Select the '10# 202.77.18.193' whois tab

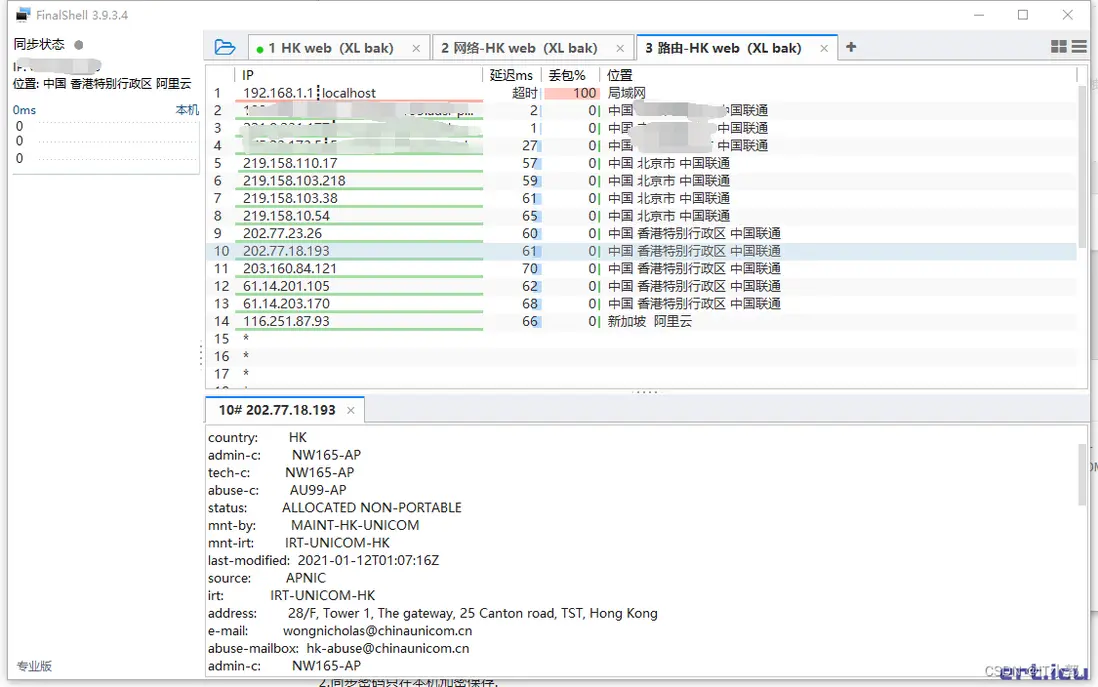pos(277,410)
